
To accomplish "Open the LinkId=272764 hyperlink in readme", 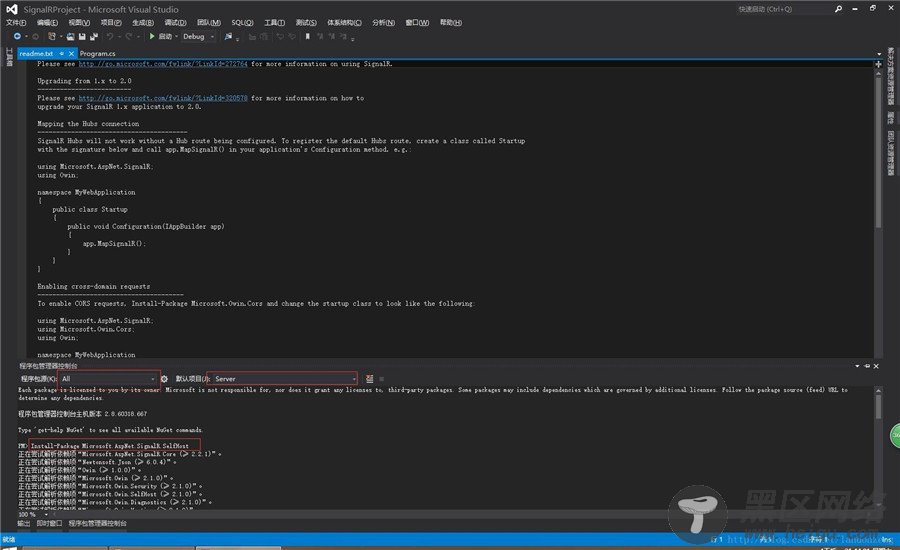I will coord(163,64).
